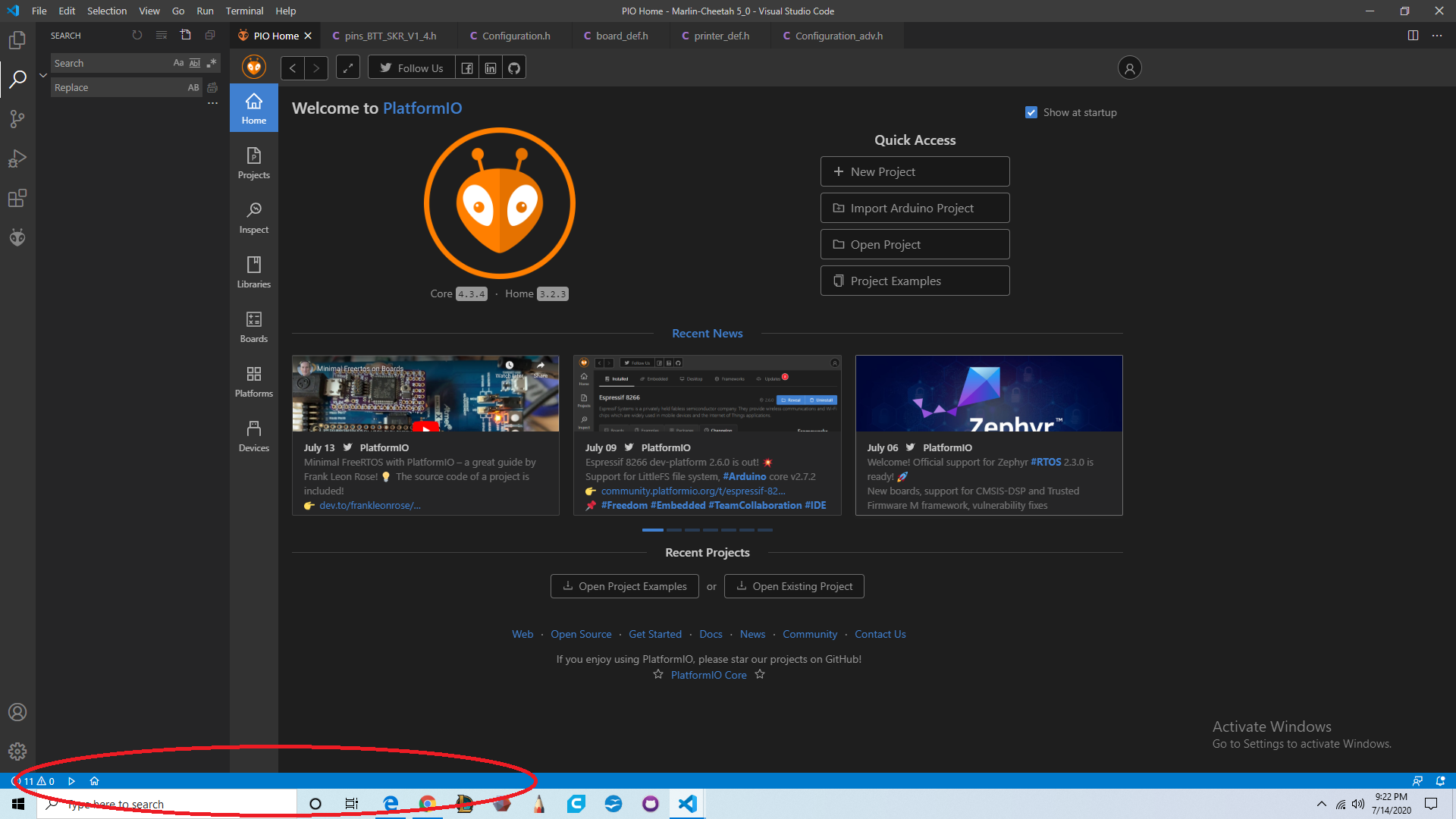This screenshot has width=1456, height=819.
Task: Open the Extensions view
Action: point(17,199)
